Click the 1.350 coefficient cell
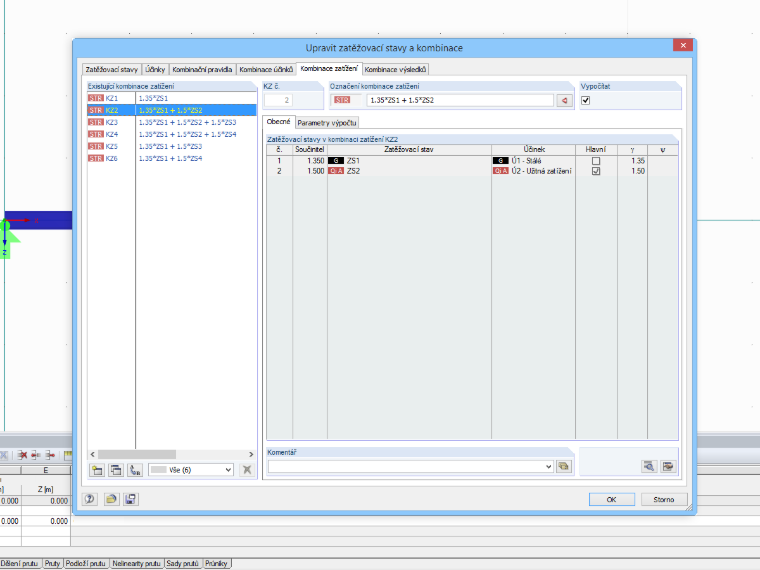This screenshot has width=760, height=570. coord(310,160)
